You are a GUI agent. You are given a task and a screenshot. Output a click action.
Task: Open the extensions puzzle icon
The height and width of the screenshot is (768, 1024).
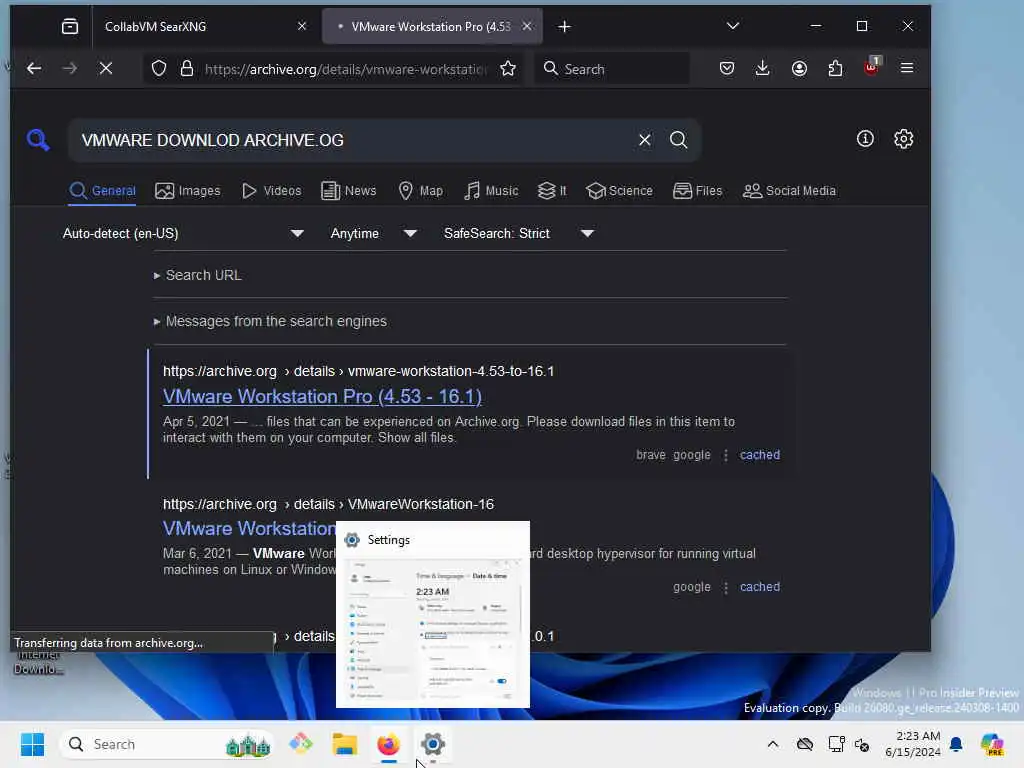coord(835,69)
